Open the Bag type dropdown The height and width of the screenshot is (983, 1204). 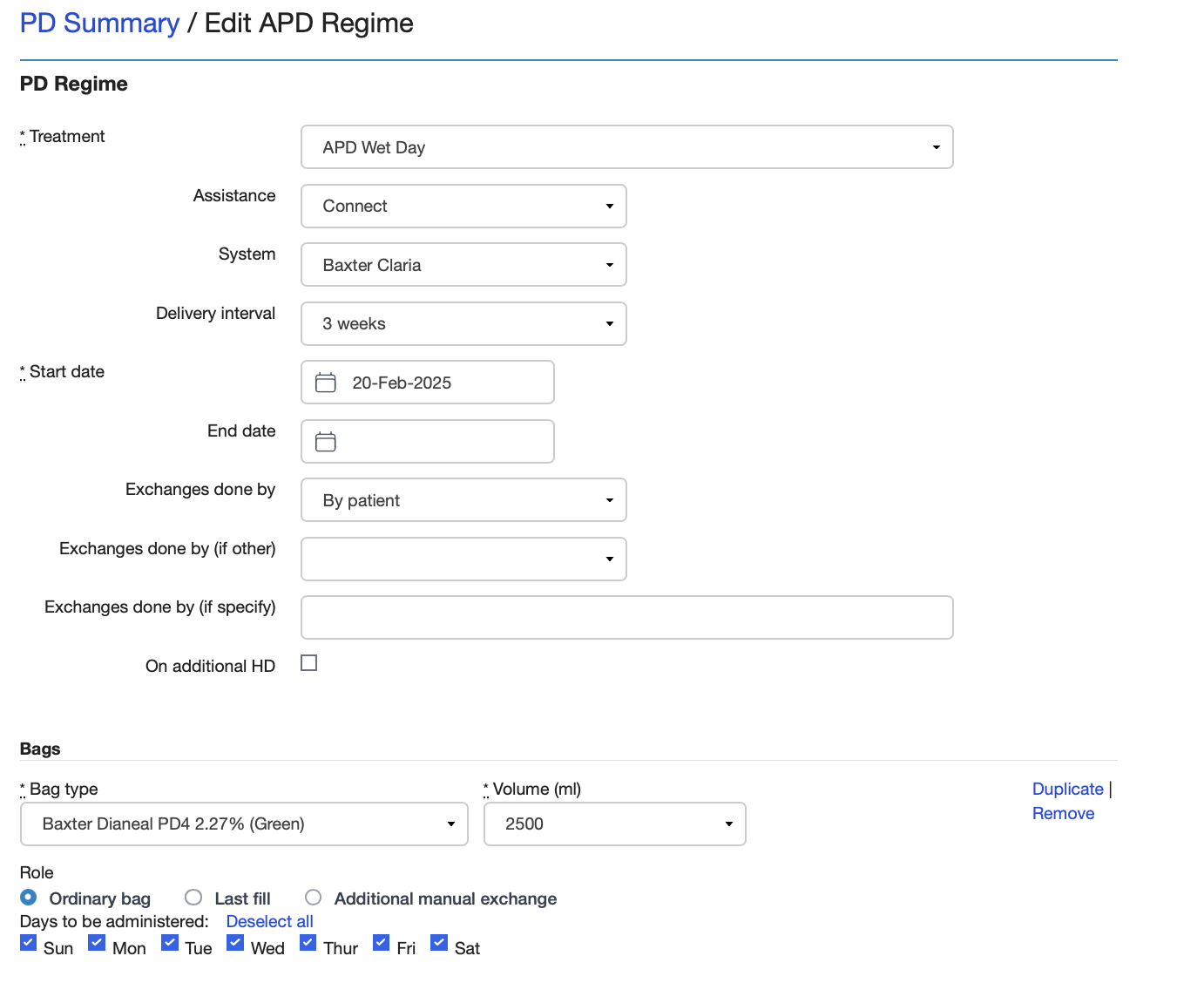[450, 824]
